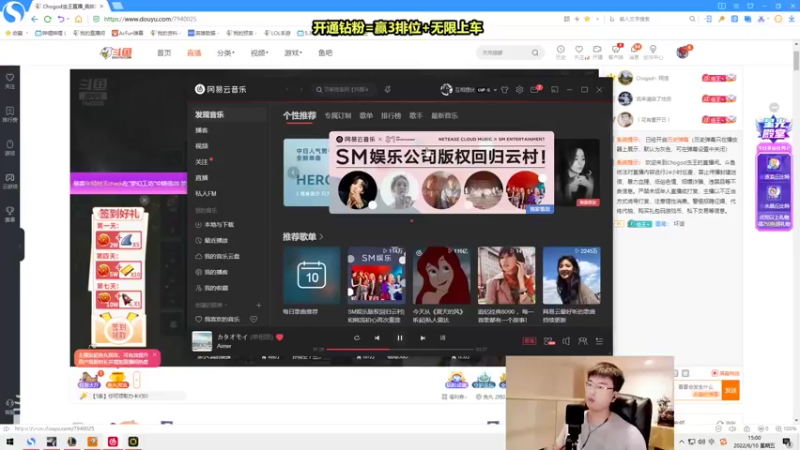
Task: Select 视频 in the sidebar
Action: point(202,146)
